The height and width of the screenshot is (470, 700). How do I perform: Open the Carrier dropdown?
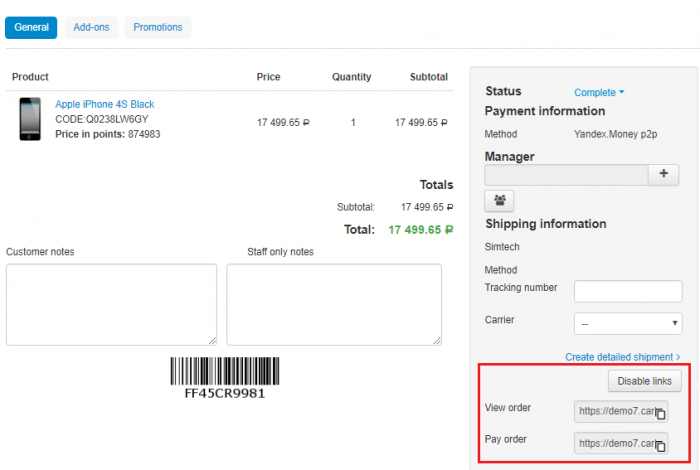(x=628, y=324)
